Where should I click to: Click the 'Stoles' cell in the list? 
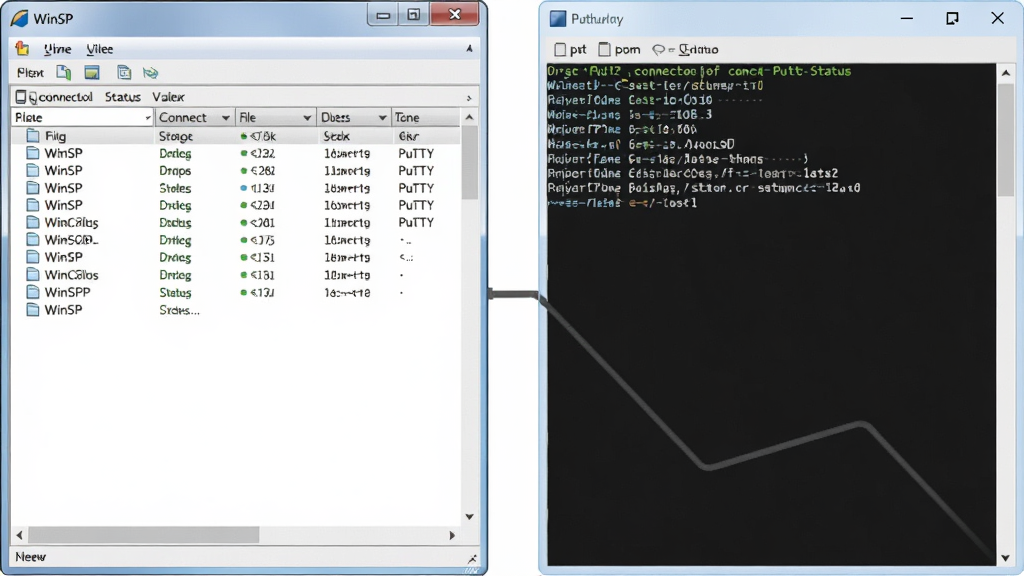coord(175,188)
